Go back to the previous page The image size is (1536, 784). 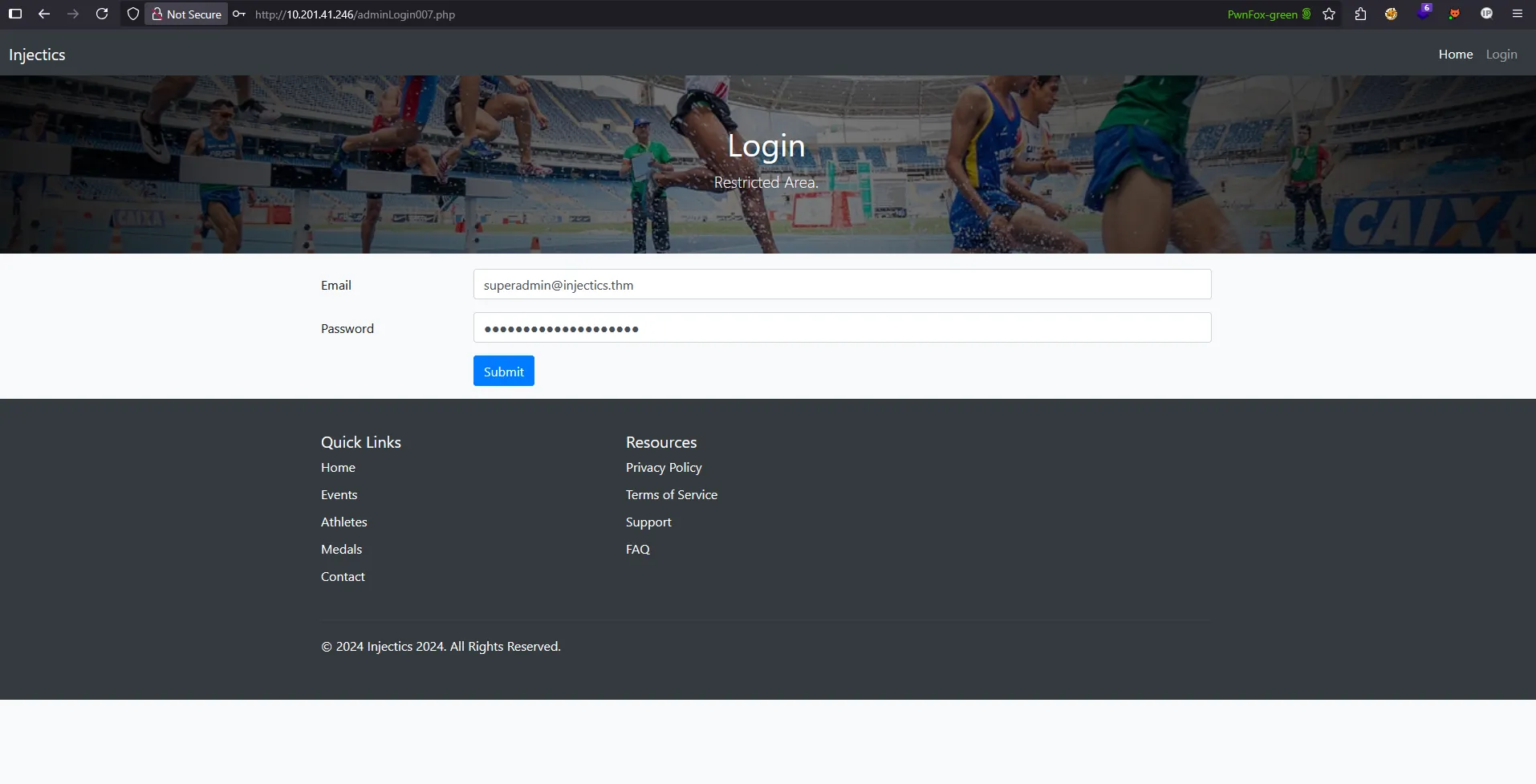pos(44,14)
